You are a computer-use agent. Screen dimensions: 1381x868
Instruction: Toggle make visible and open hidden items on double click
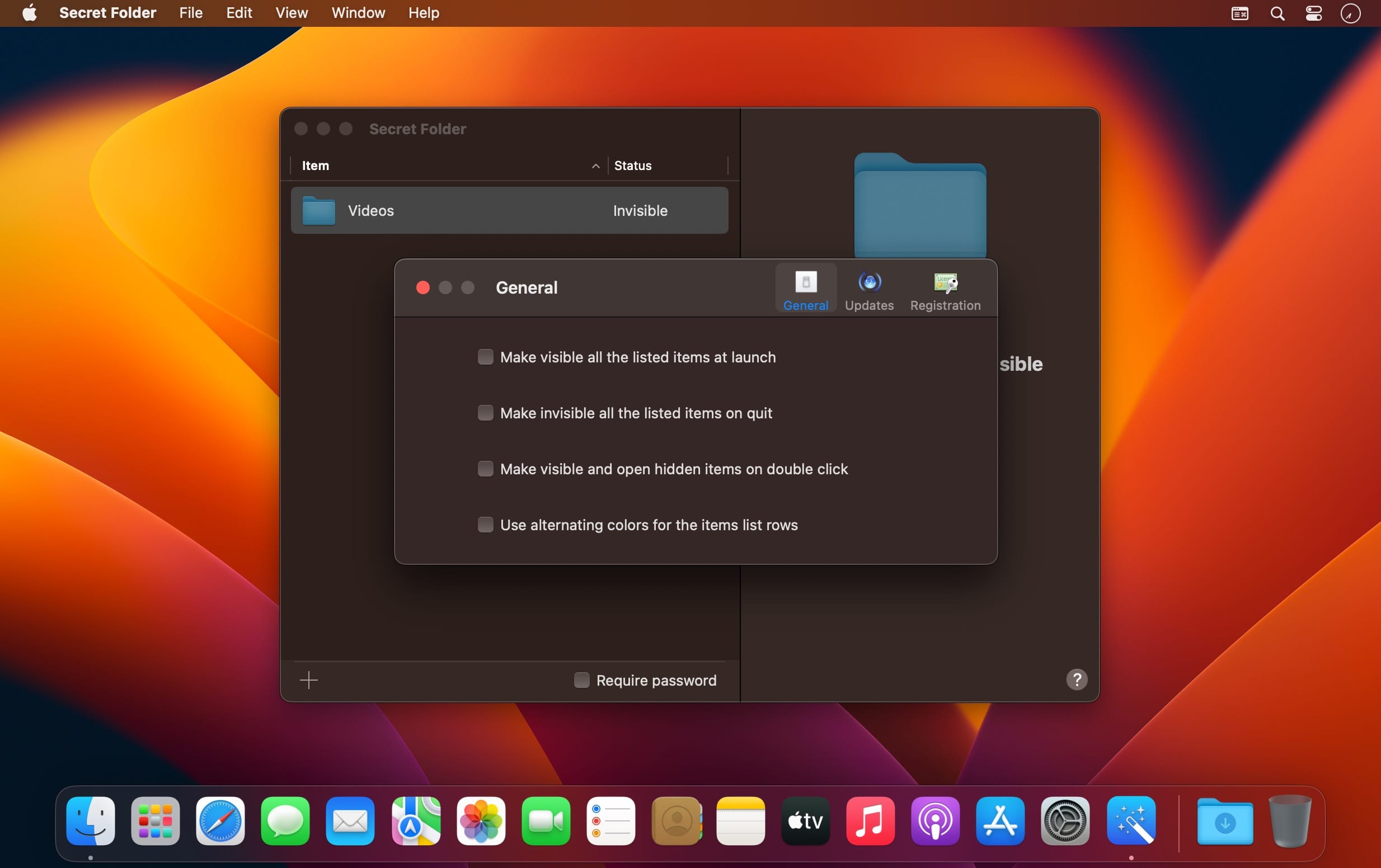coord(485,469)
